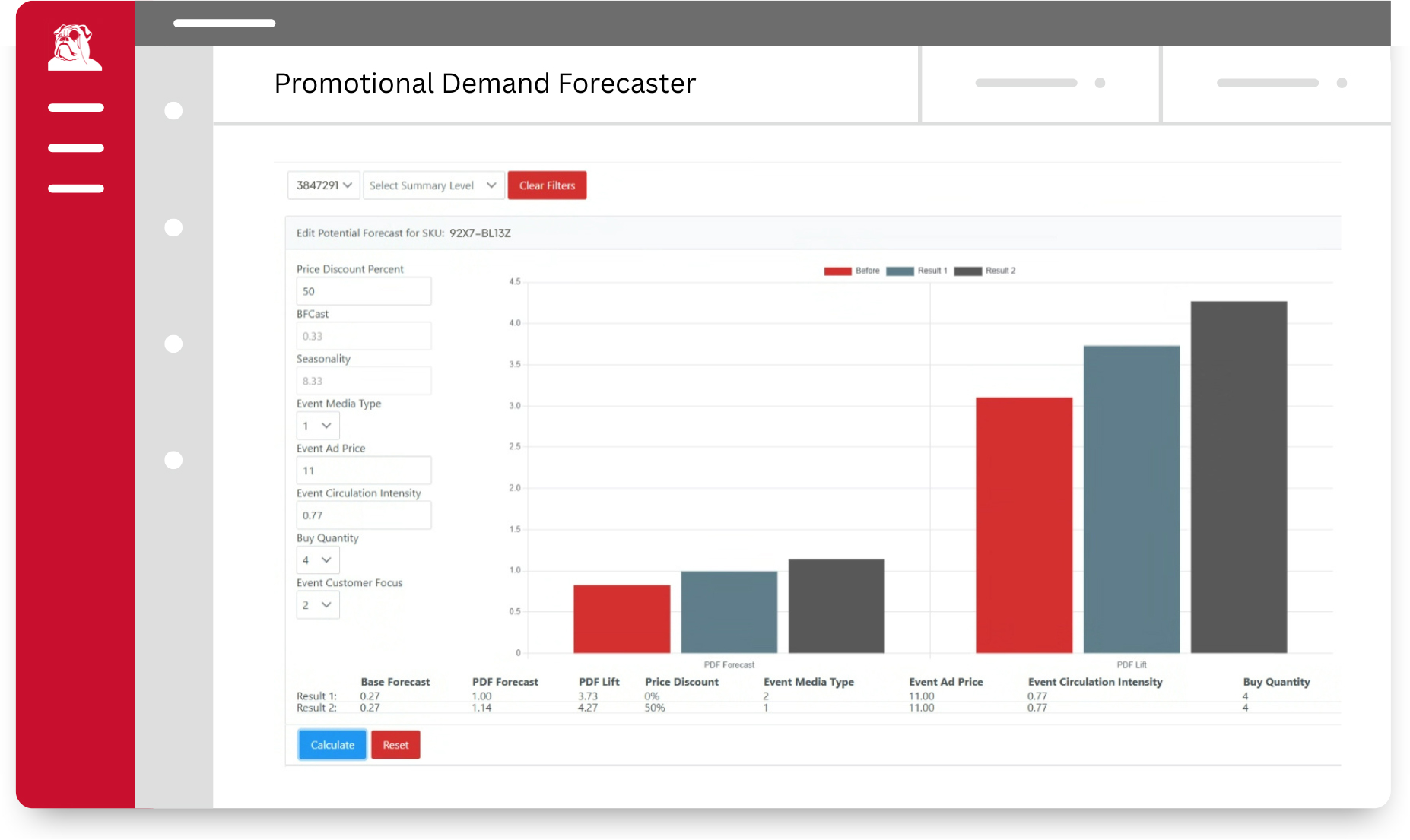Click the Price Discount Percent field
1410x840 pixels.
(x=364, y=291)
